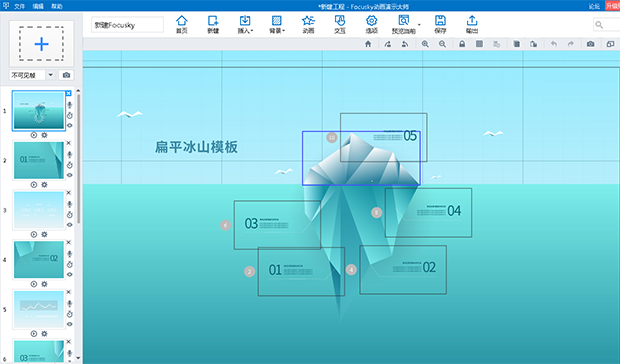Image resolution: width=620 pixels, height=364 pixels.
Task: Select slide 5 thumbnail with line chart
Action: pyautogui.click(x=39, y=309)
